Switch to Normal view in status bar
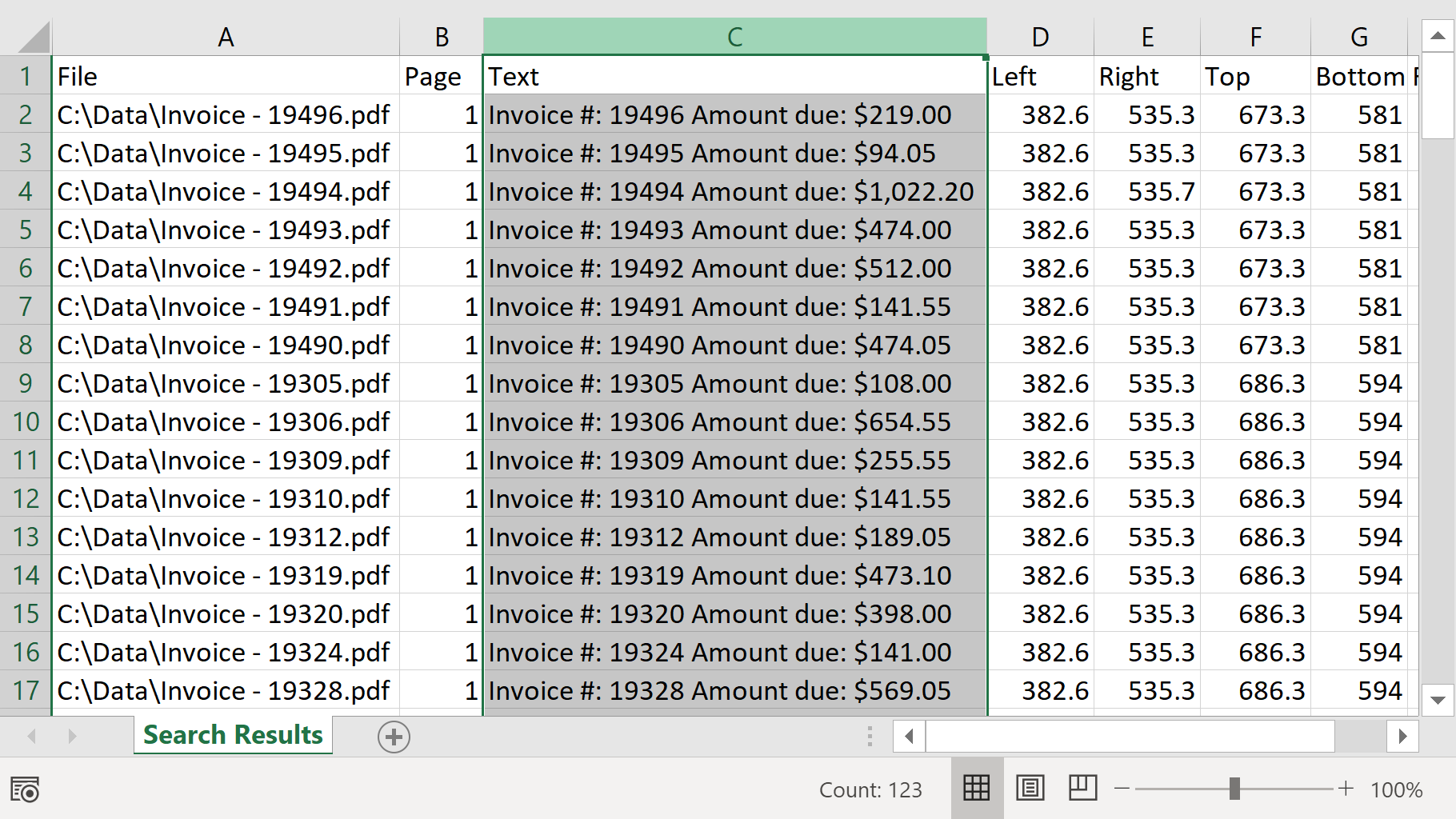The height and width of the screenshot is (819, 1456). (x=976, y=789)
